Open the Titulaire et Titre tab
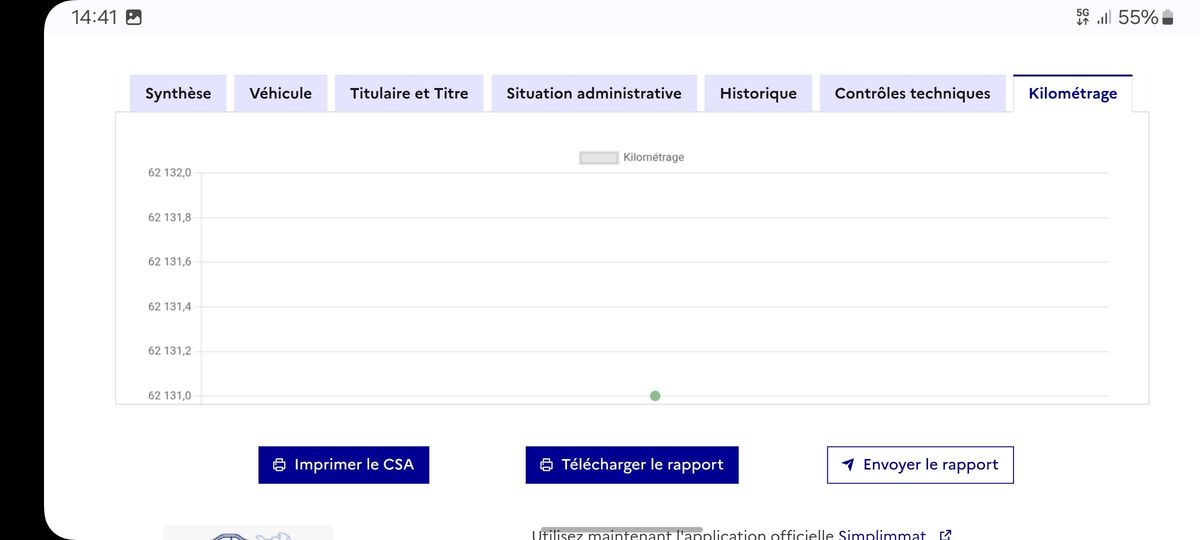The width and height of the screenshot is (1200, 540). point(409,93)
